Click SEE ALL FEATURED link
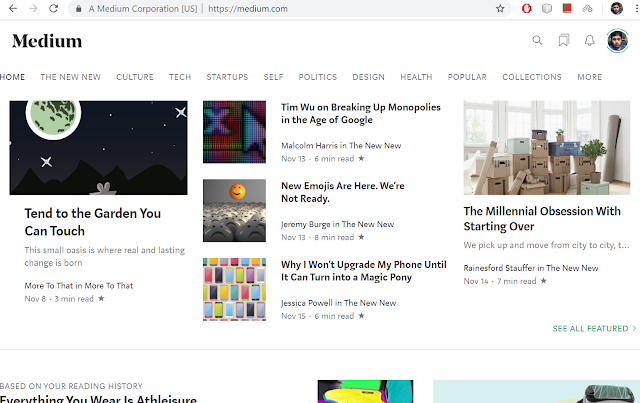640x403 pixels. 594,329
